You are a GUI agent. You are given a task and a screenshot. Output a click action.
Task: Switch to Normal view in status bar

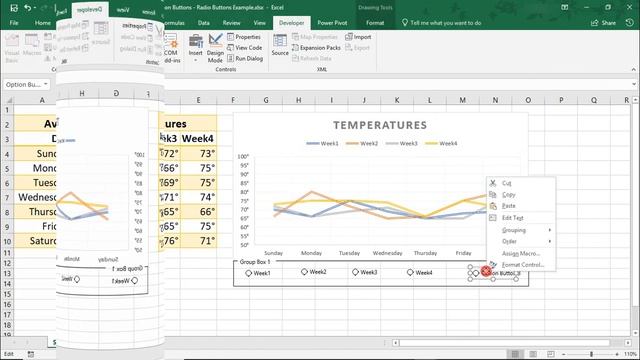coord(515,354)
